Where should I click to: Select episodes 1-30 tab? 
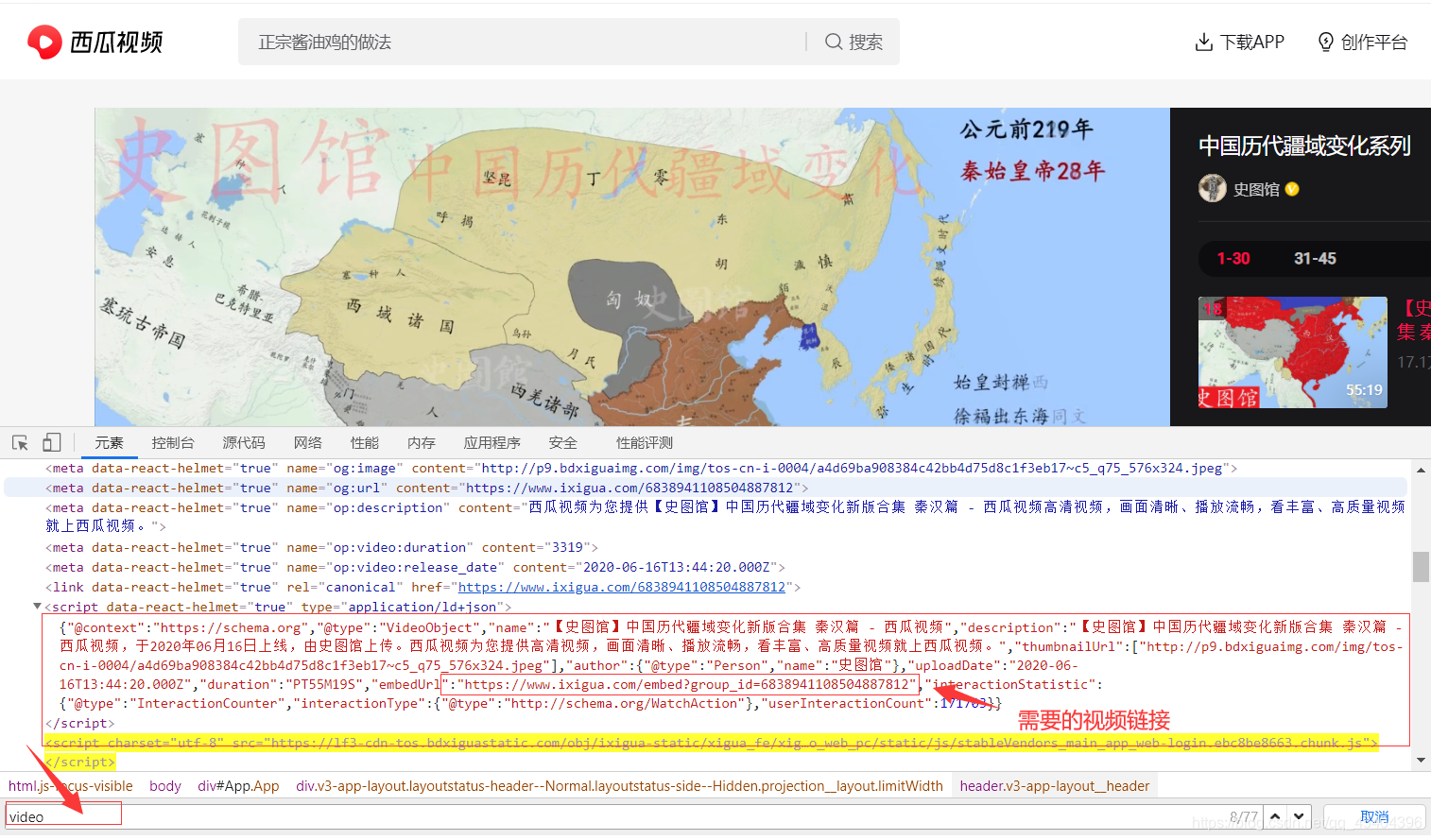(x=1233, y=258)
